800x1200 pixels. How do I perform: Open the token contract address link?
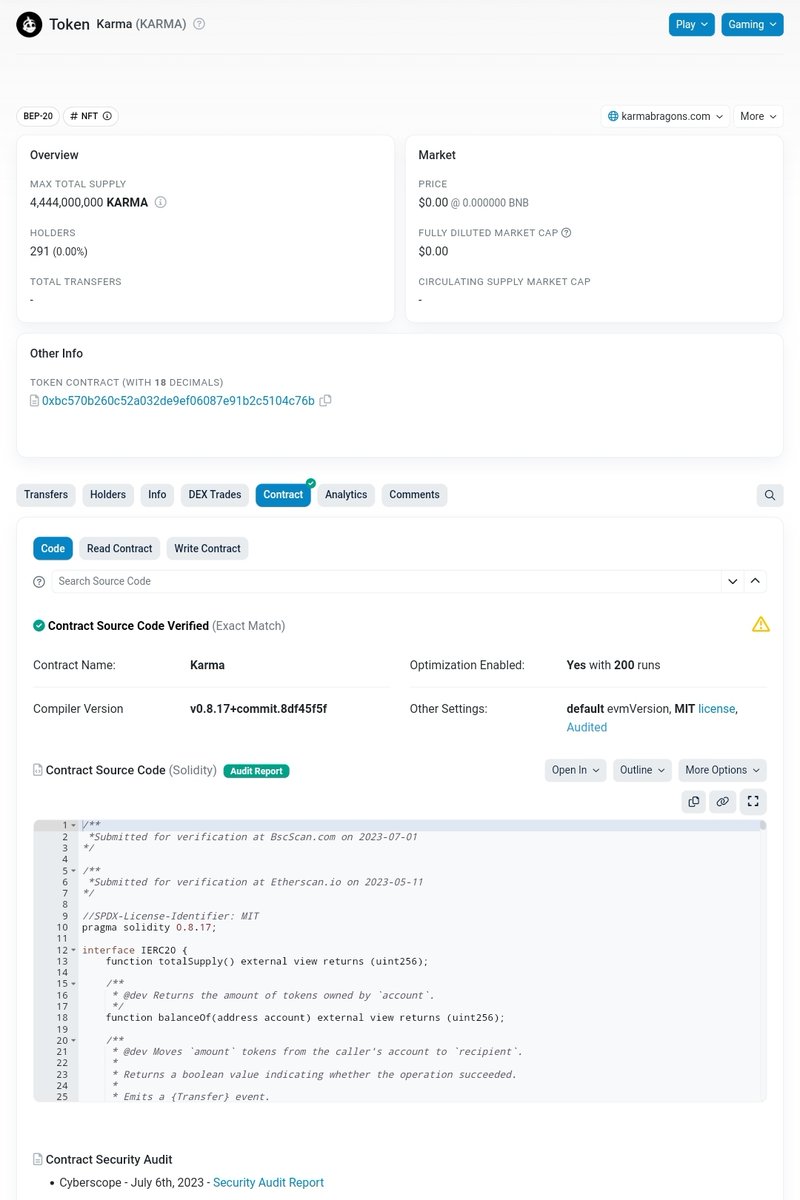coord(178,401)
